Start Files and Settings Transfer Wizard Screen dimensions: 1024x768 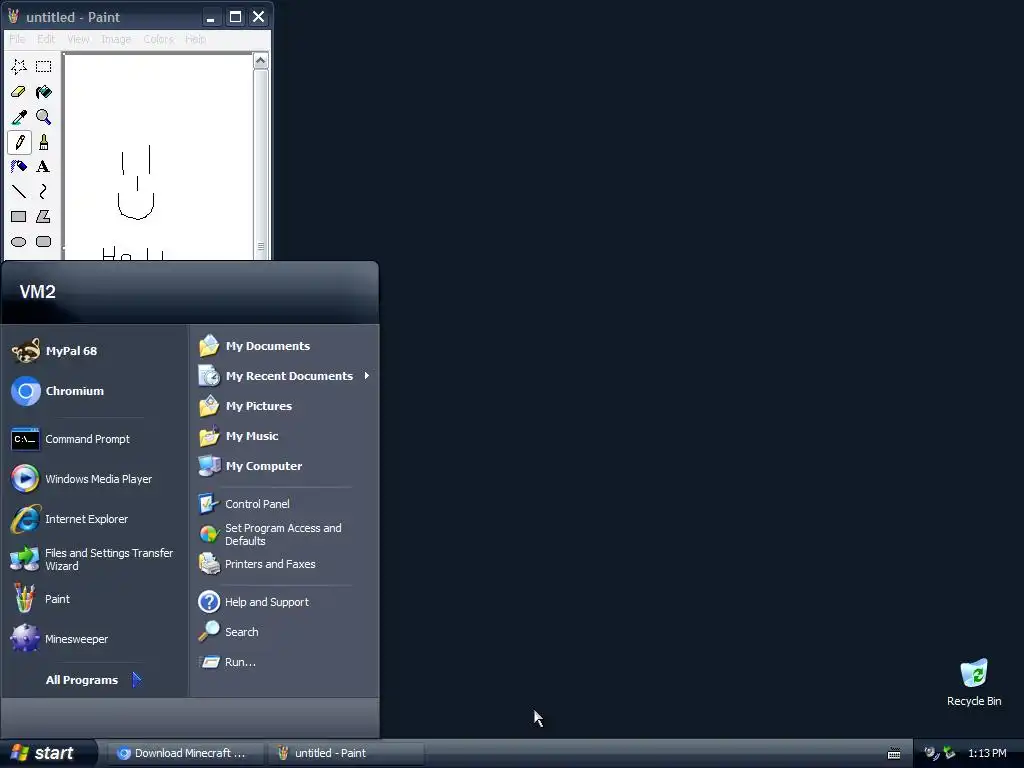coord(95,559)
